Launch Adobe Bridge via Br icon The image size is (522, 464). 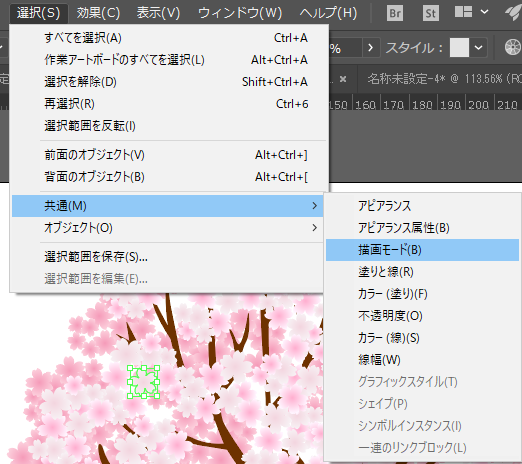coord(395,13)
